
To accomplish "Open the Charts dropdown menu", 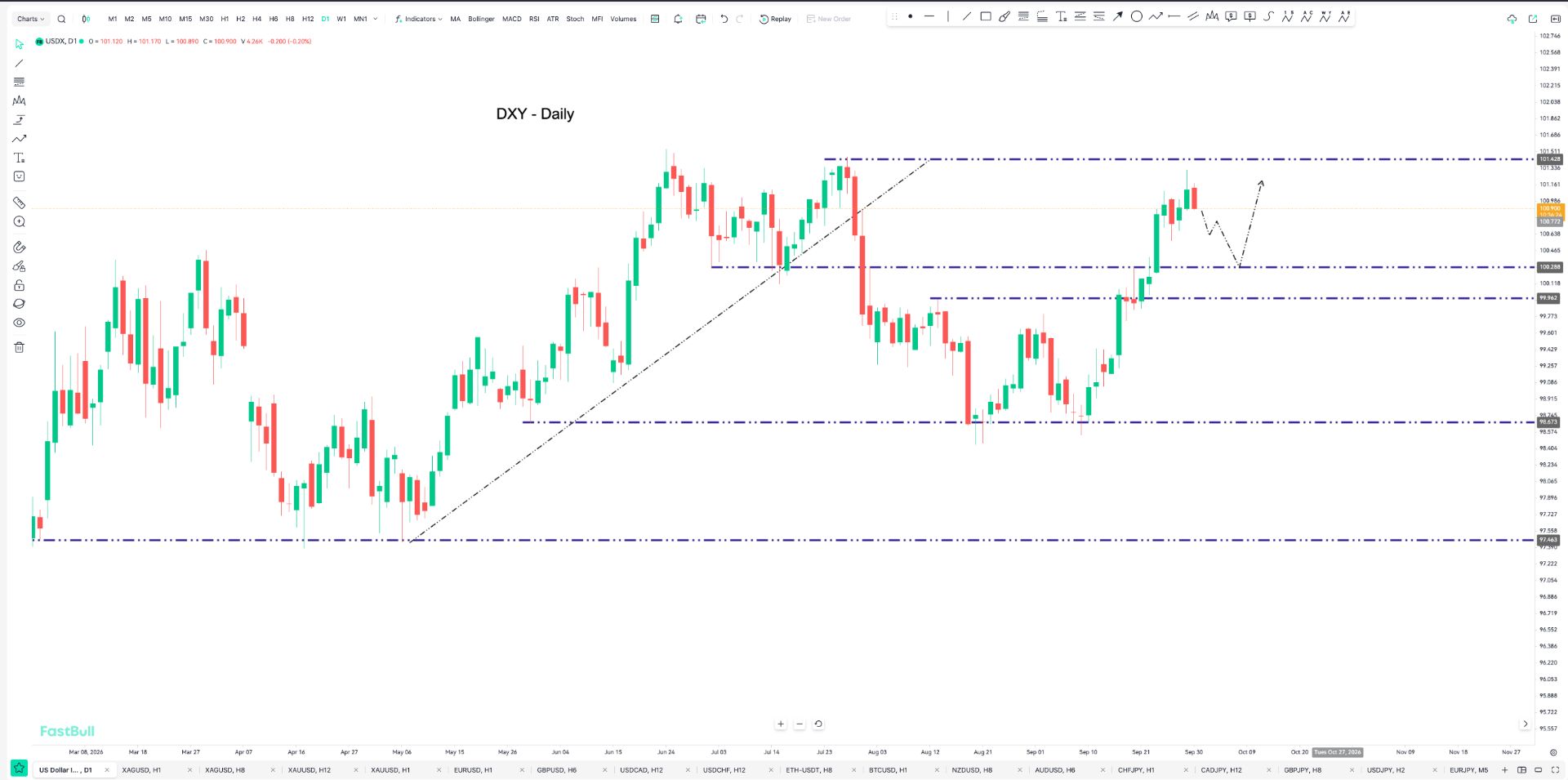I will (31, 19).
